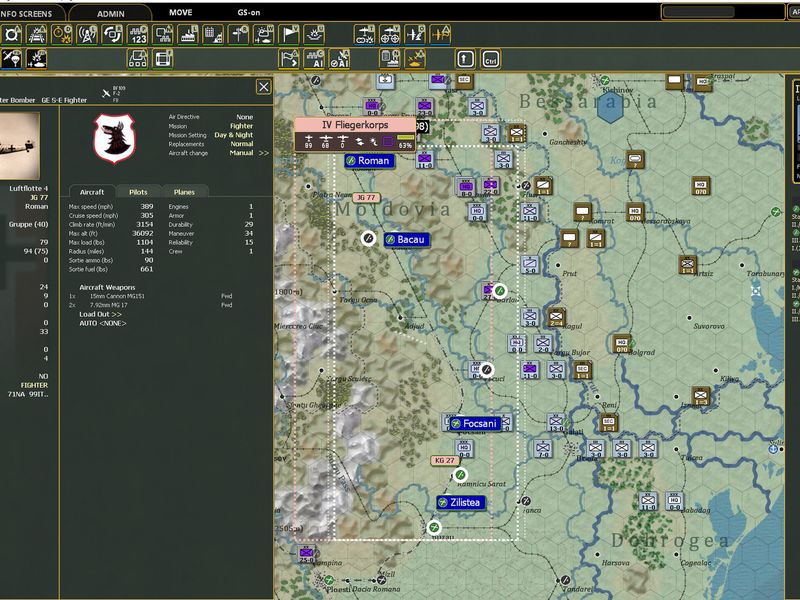The height and width of the screenshot is (600, 800).
Task: Select the Focsani airbase label
Action: [x=475, y=423]
